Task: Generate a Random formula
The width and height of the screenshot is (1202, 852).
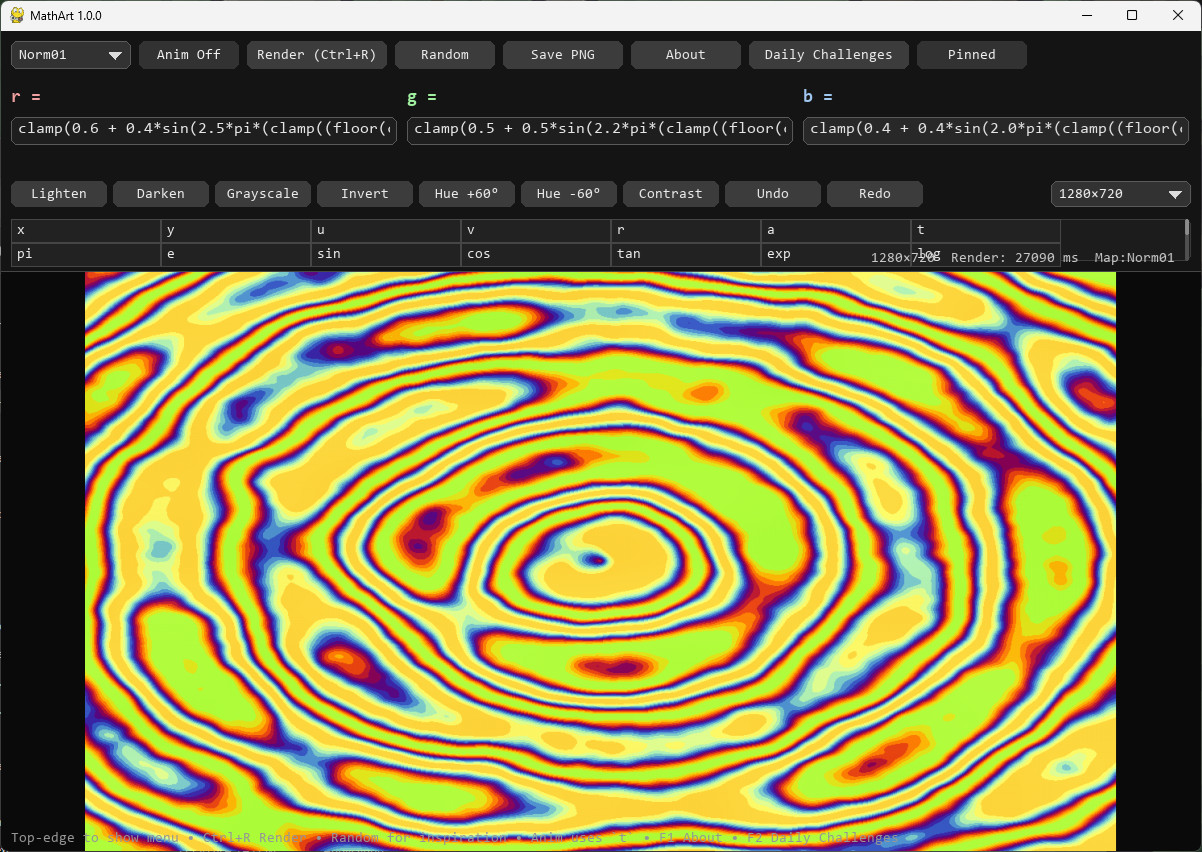Action: 445,55
